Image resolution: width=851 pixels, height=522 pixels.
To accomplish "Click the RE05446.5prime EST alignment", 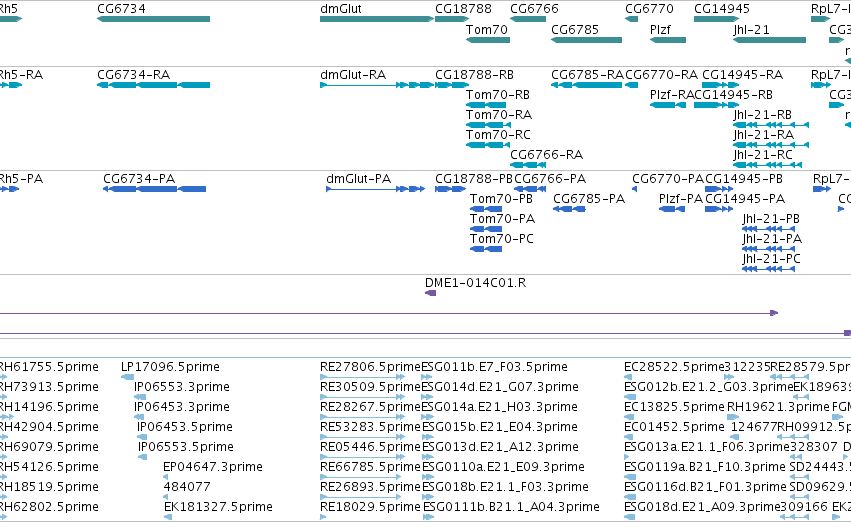I will [x=363, y=457].
